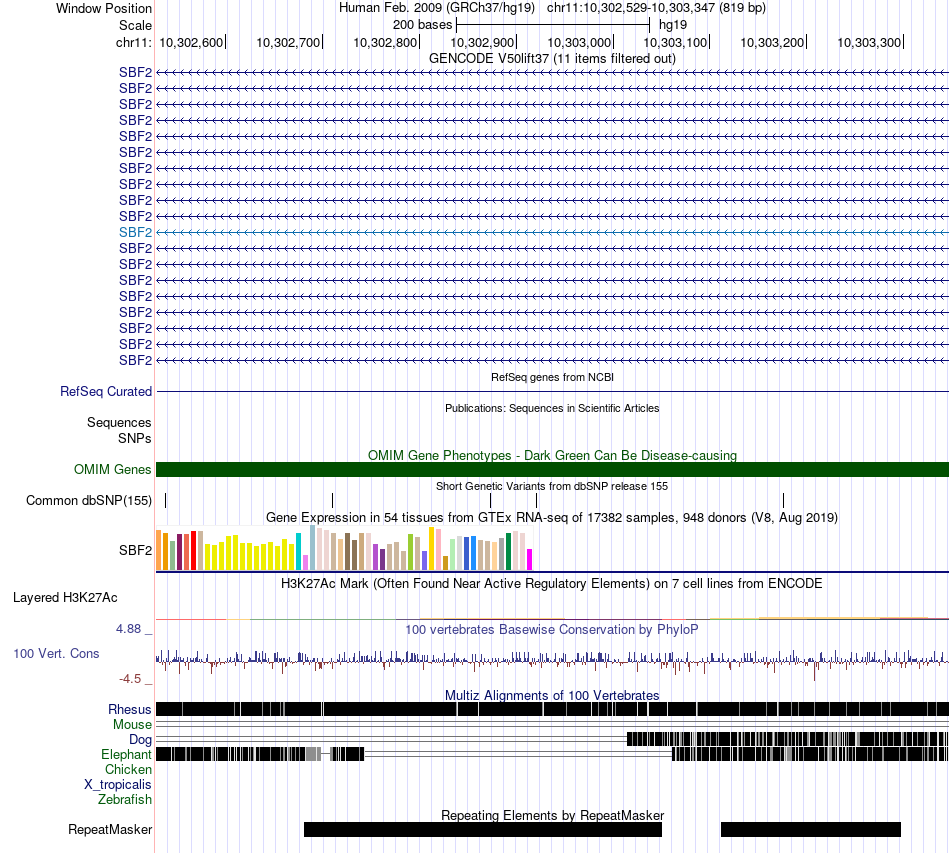The height and width of the screenshot is (853, 950).
Task: Click the Layered H3K27Ac track label
Action: click(65, 597)
